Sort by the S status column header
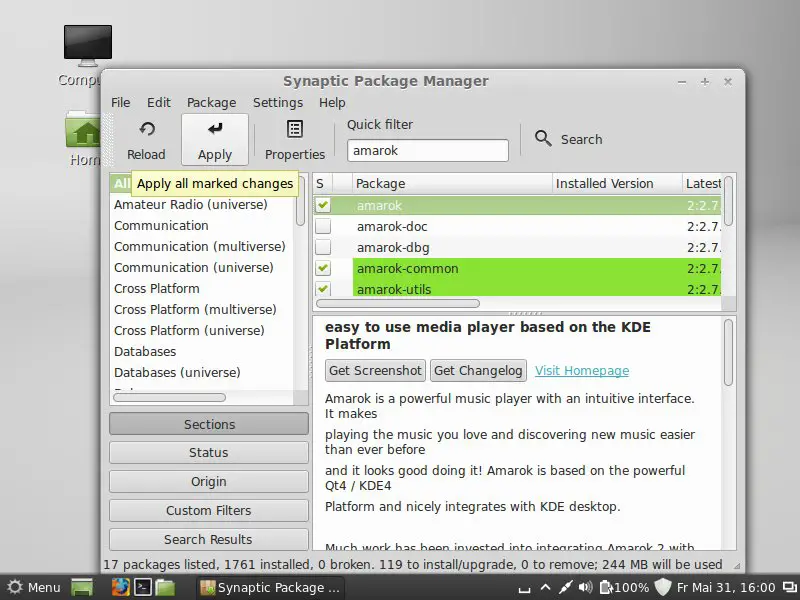 coord(323,184)
